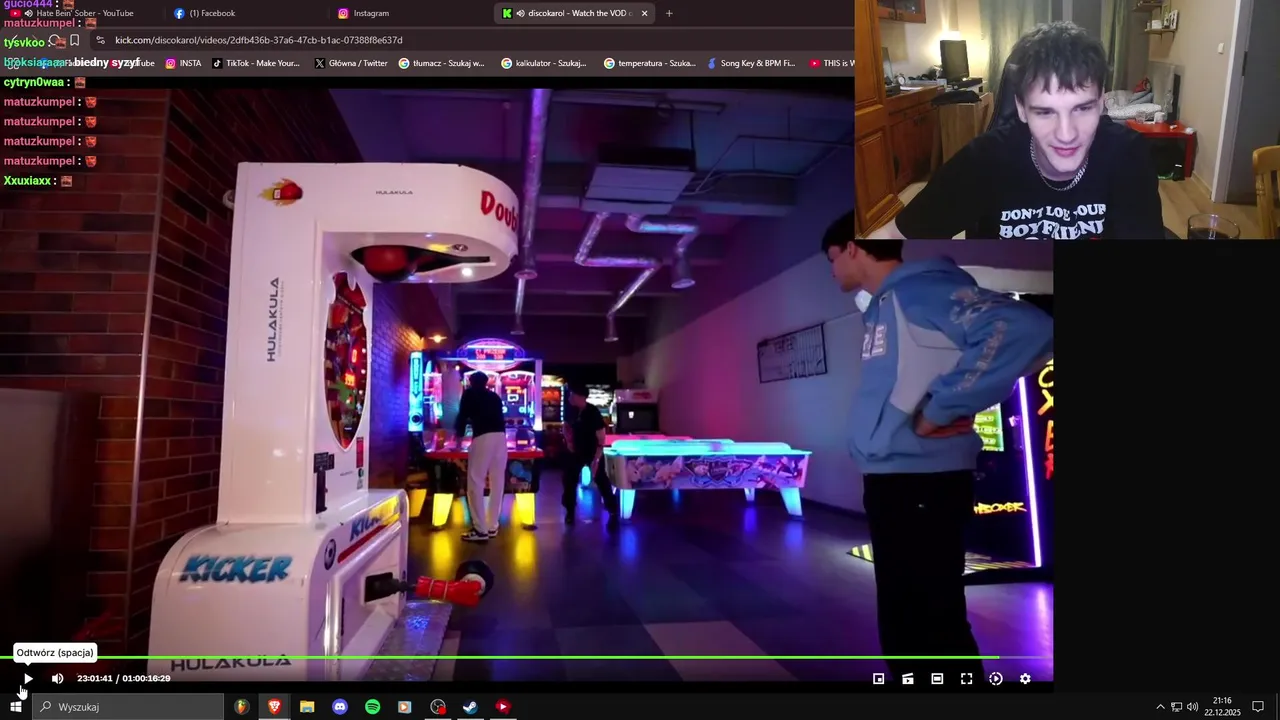Close the discokarol Kick tab
The width and height of the screenshot is (1280, 720).
[644, 13]
